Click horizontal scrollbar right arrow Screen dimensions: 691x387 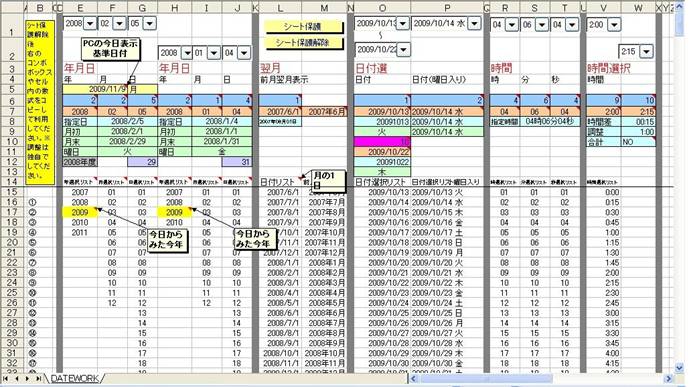(x=669, y=379)
